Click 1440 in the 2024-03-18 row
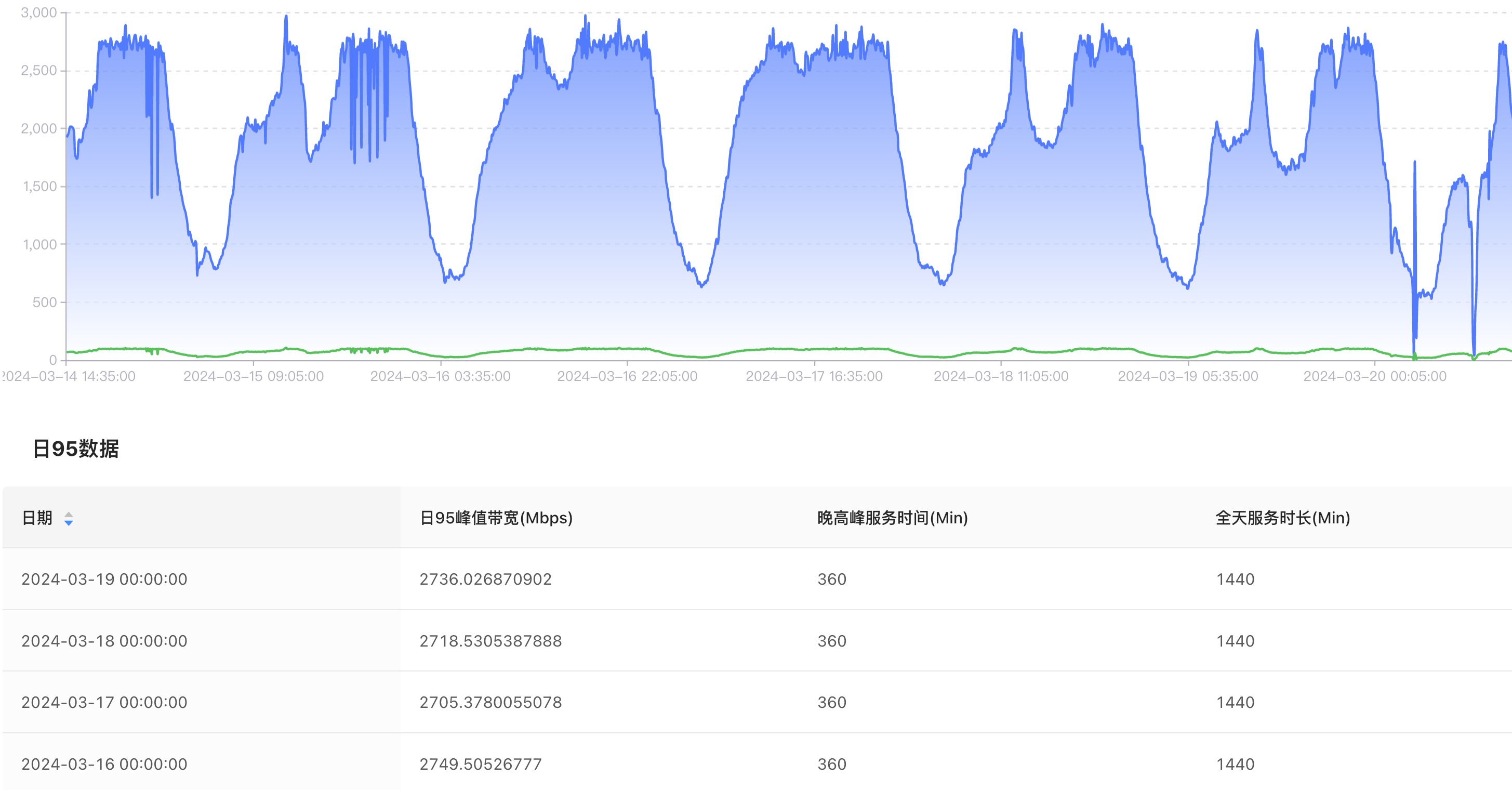1512x790 pixels. 1235,641
